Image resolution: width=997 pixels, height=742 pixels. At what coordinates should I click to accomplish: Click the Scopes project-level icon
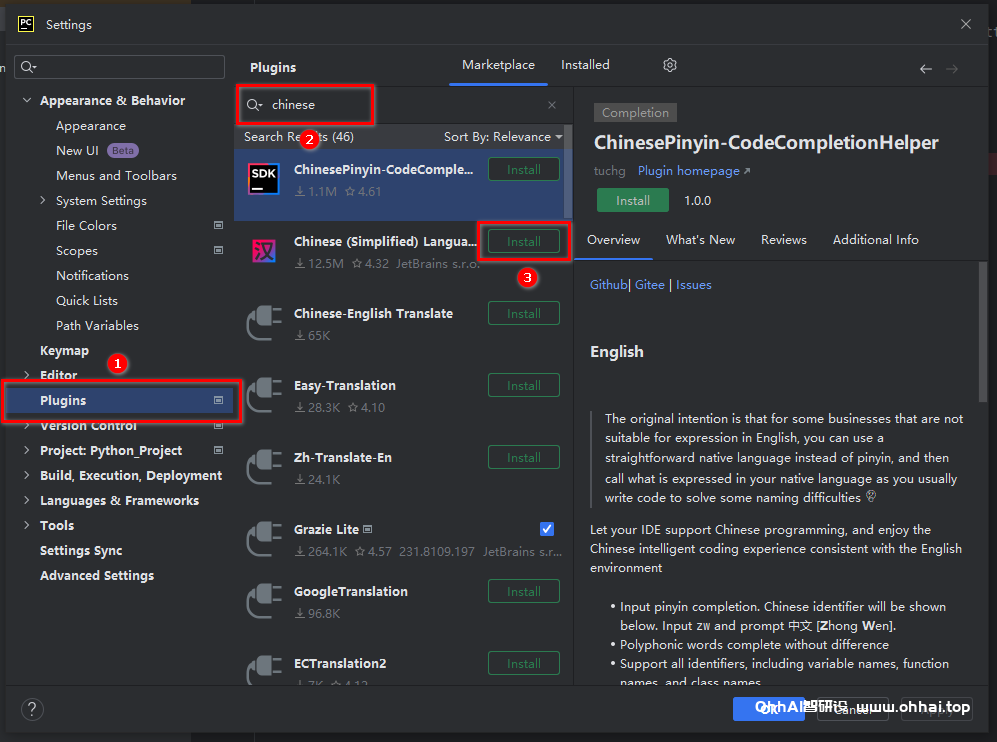pos(218,250)
